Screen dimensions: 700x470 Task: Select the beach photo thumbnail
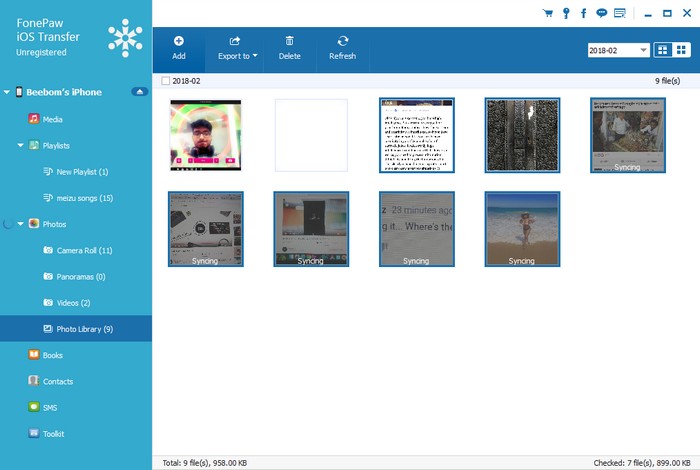coord(522,229)
